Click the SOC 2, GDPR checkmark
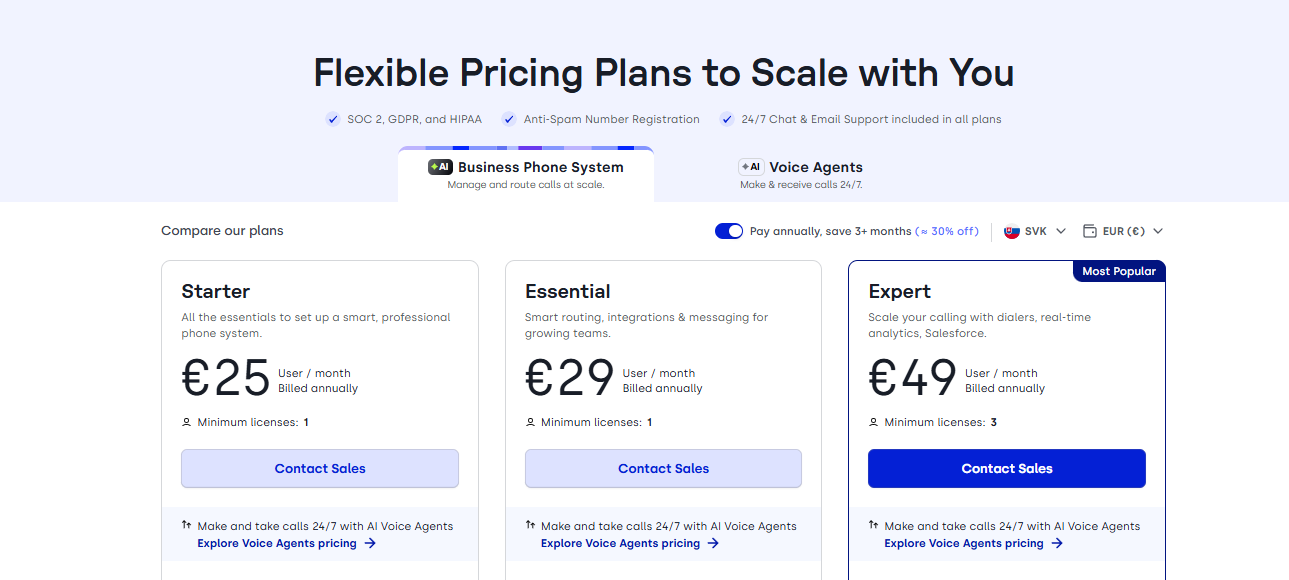The width and height of the screenshot is (1289, 580). pos(332,119)
